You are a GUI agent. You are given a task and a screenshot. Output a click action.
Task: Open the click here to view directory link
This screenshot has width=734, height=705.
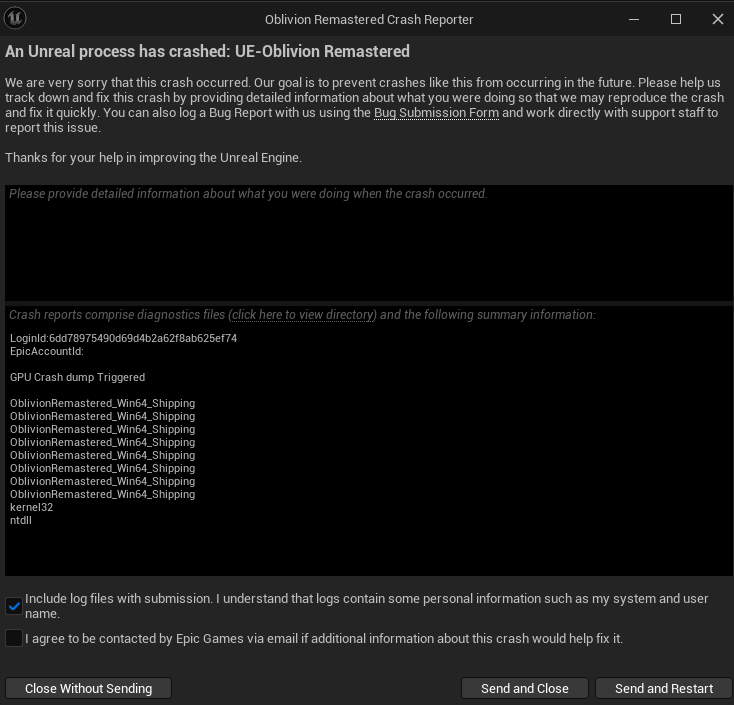pyautogui.click(x=302, y=315)
